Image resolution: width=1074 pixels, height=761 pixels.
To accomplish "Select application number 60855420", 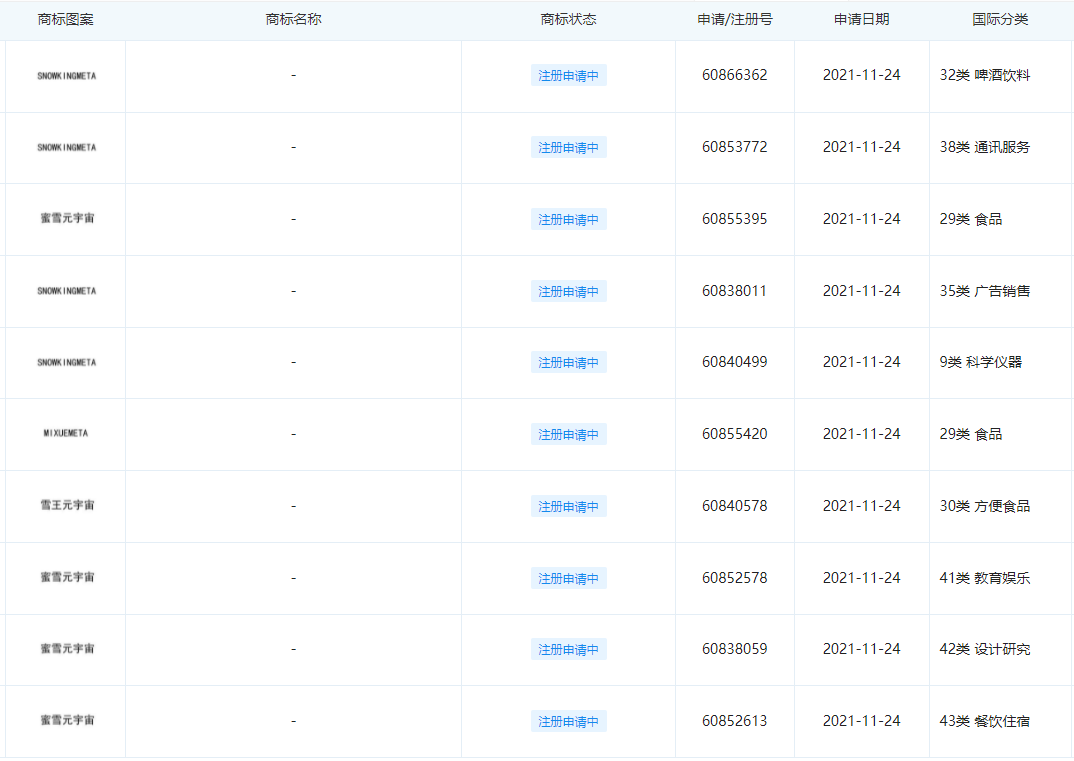I will click(x=734, y=434).
